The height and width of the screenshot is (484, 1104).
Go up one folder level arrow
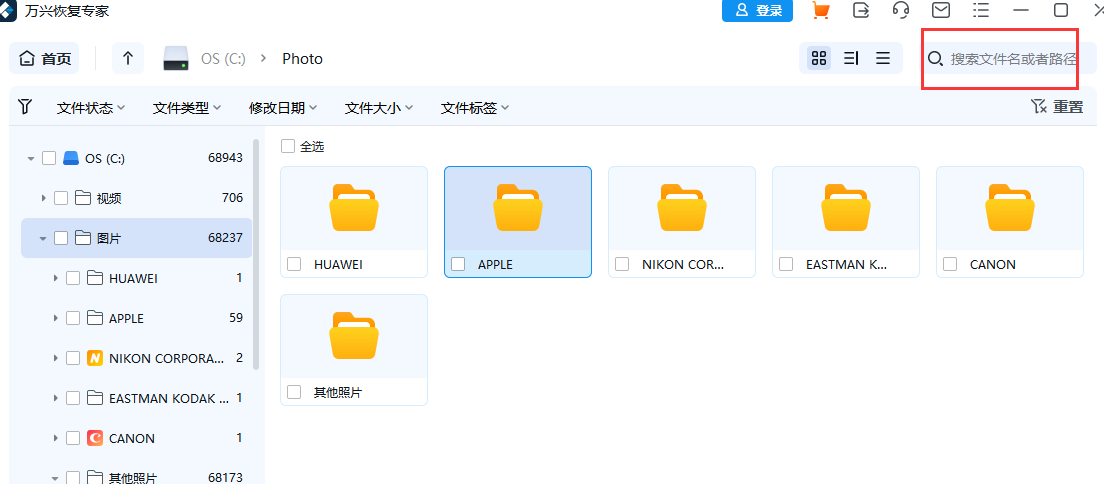[127, 58]
